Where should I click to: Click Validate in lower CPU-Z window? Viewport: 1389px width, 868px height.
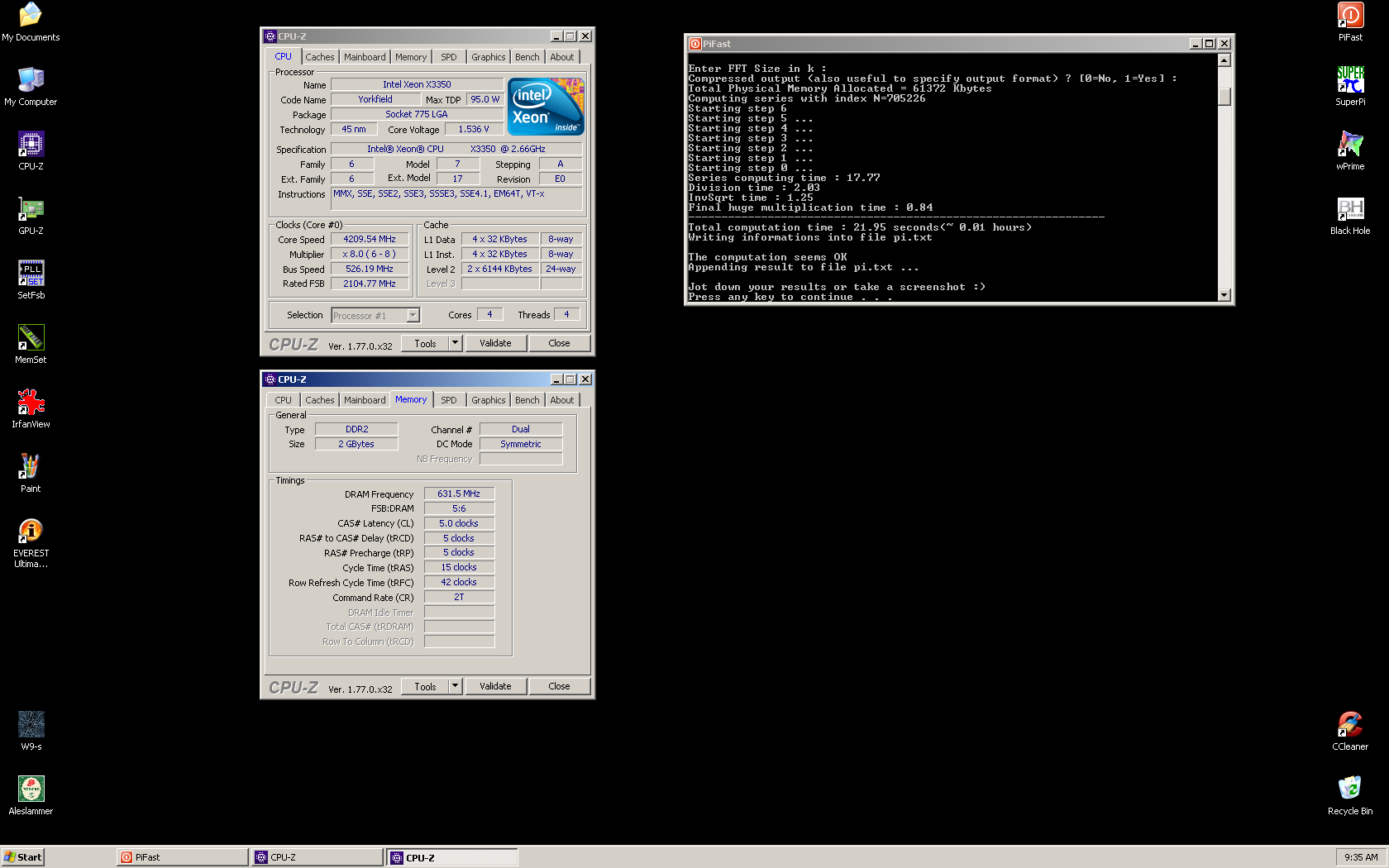point(495,686)
